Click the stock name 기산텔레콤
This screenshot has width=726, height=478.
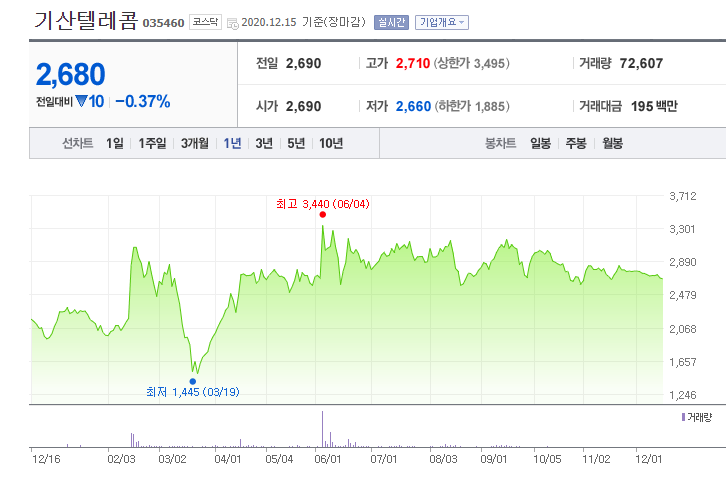86,20
